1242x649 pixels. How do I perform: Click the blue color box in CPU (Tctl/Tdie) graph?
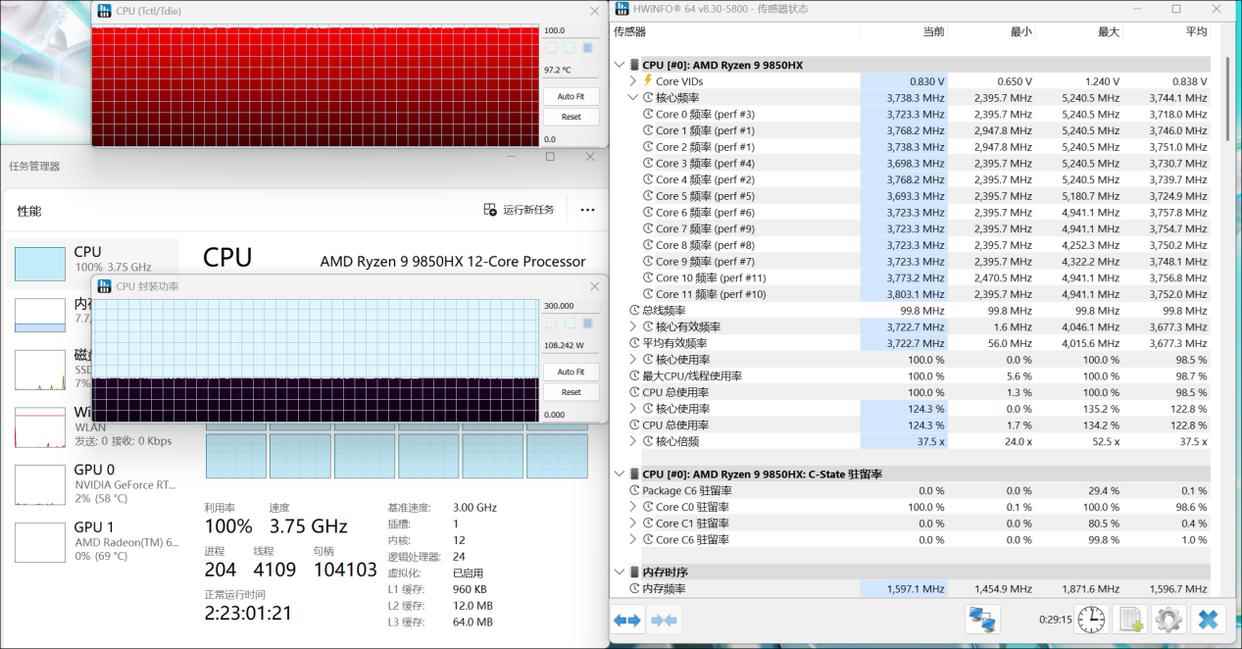[x=587, y=48]
